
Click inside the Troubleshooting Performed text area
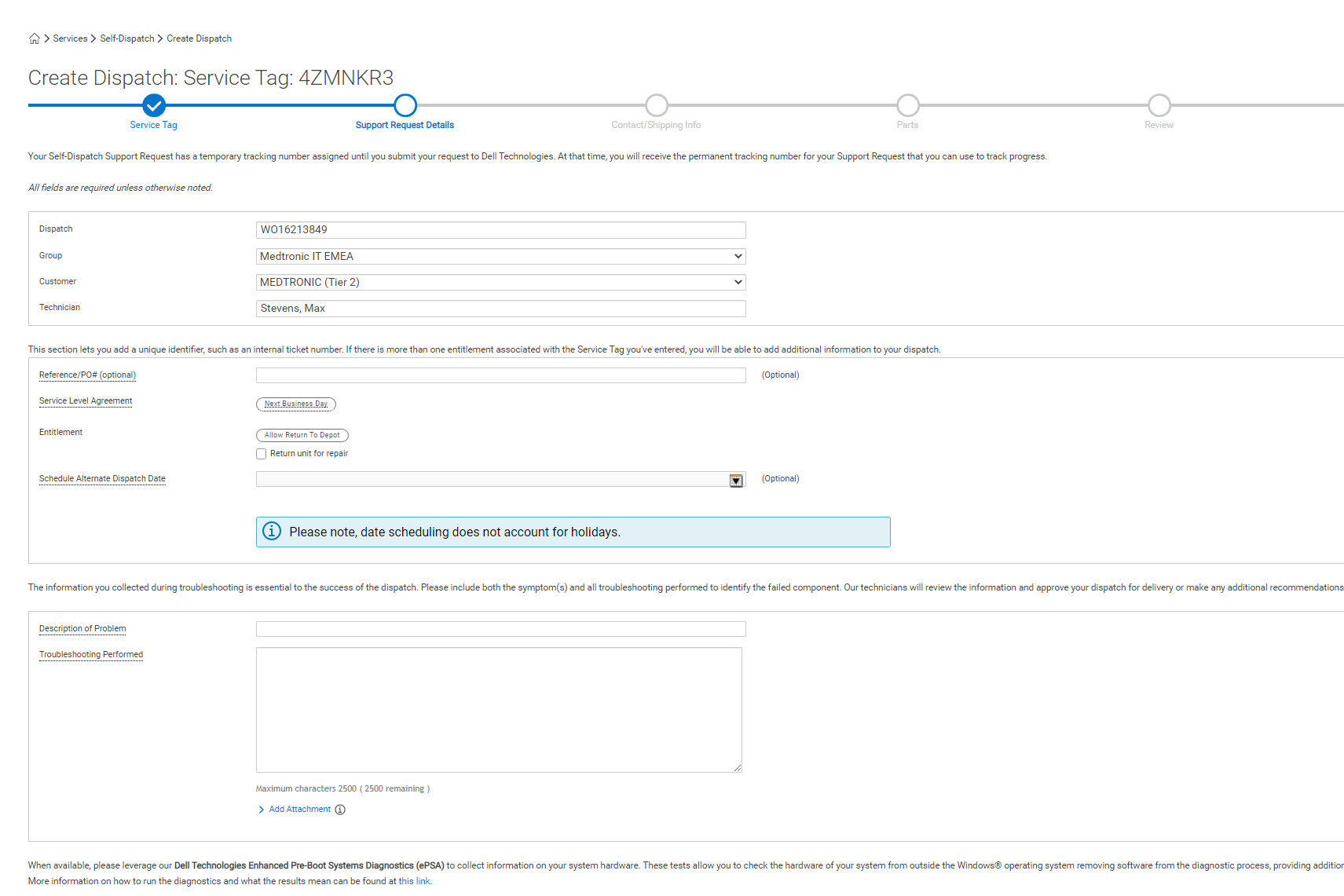[499, 709]
